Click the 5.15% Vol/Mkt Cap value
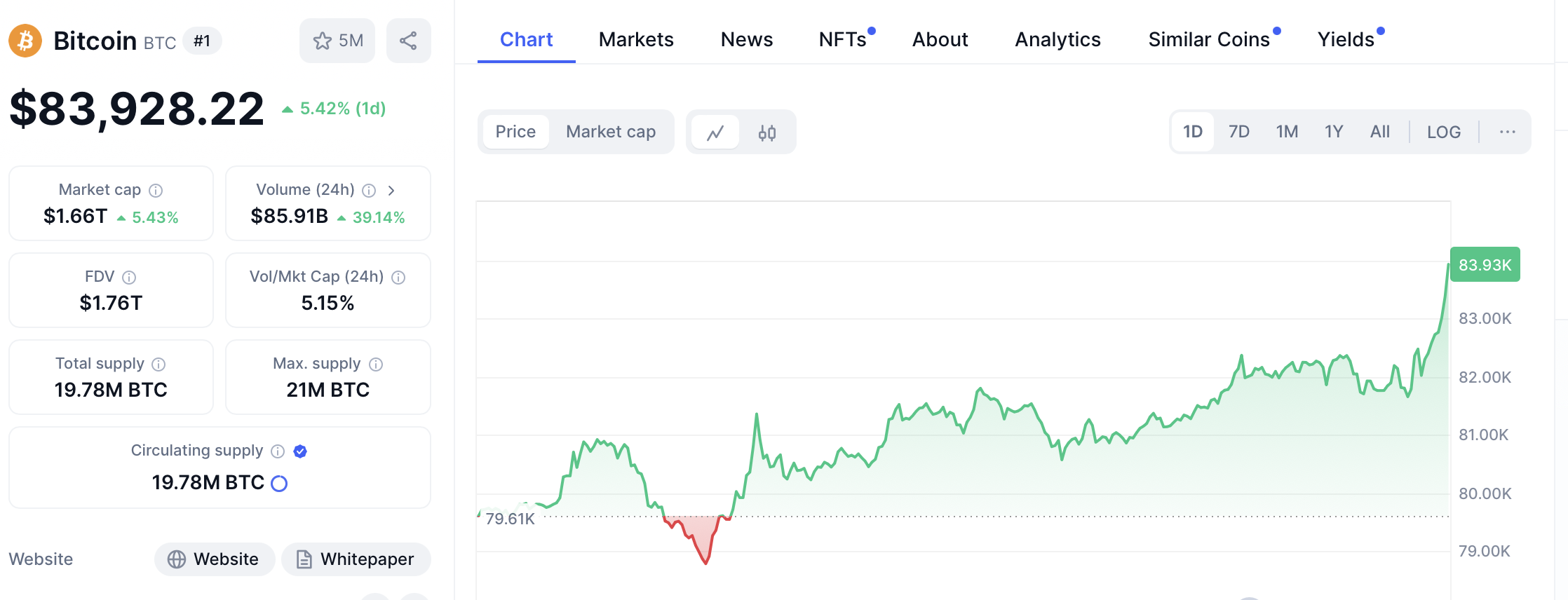Screen dimensions: 1568x600 (x=327, y=304)
